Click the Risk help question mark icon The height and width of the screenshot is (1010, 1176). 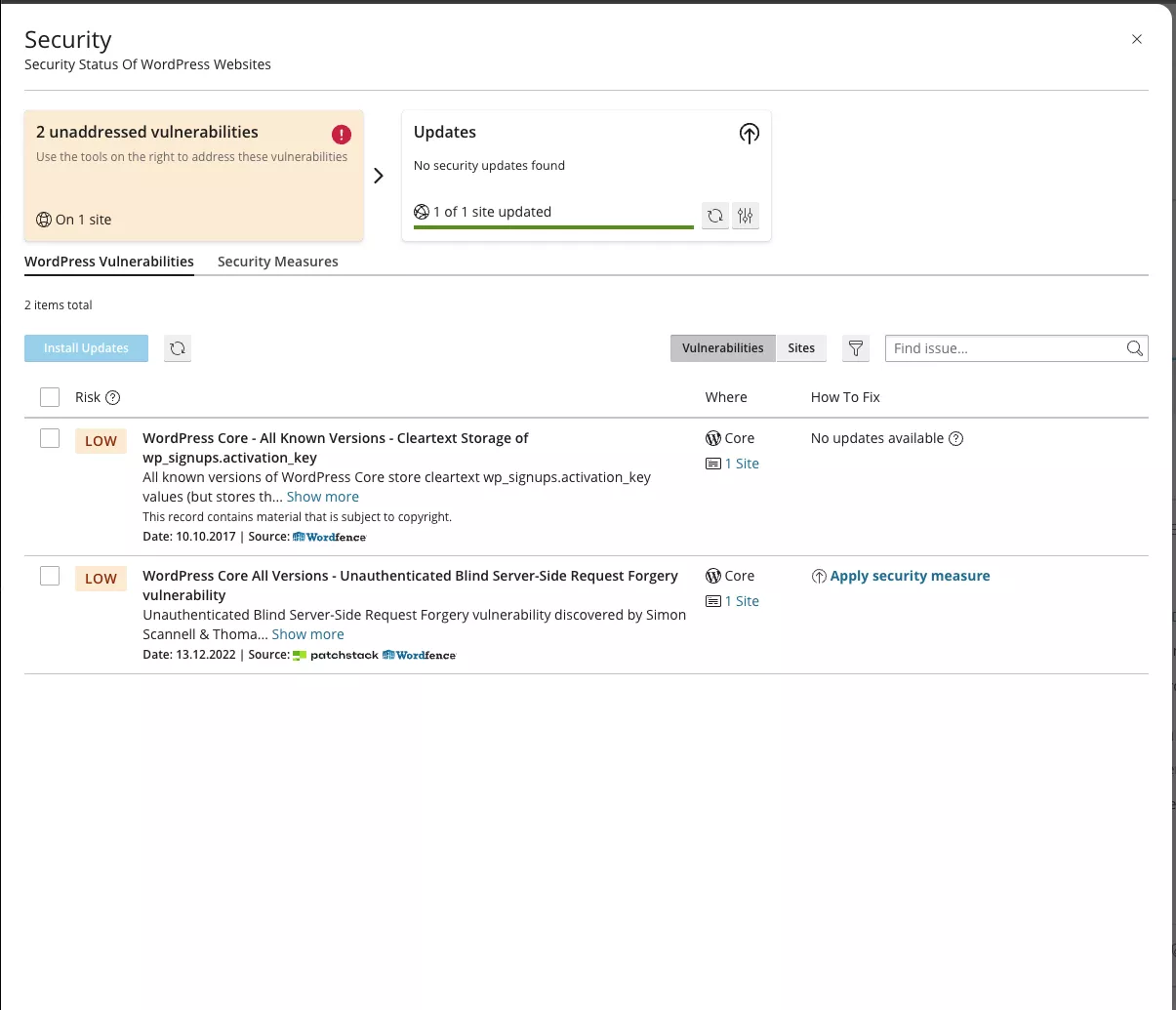pyautogui.click(x=113, y=397)
